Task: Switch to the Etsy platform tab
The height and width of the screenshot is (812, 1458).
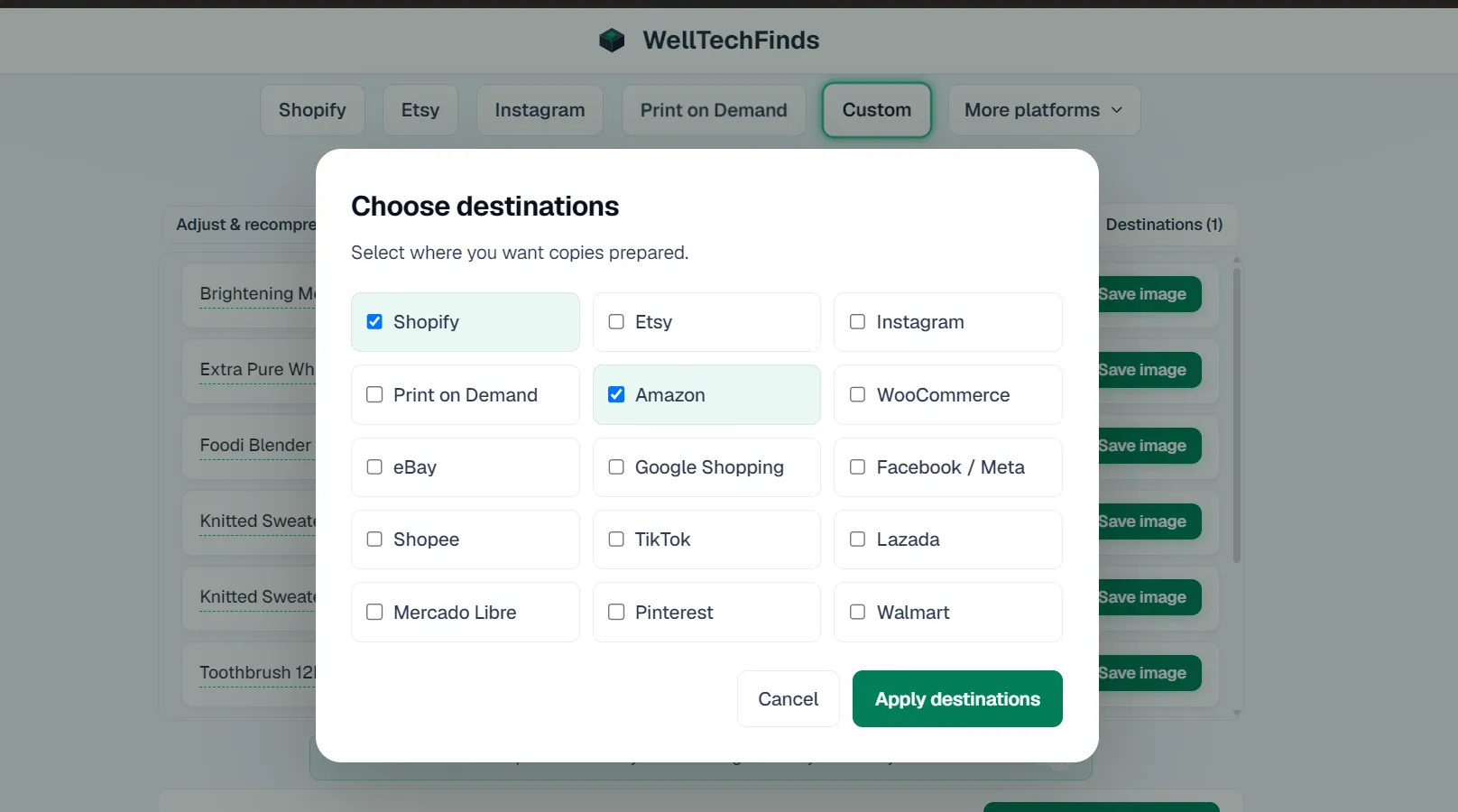Action: tap(420, 110)
